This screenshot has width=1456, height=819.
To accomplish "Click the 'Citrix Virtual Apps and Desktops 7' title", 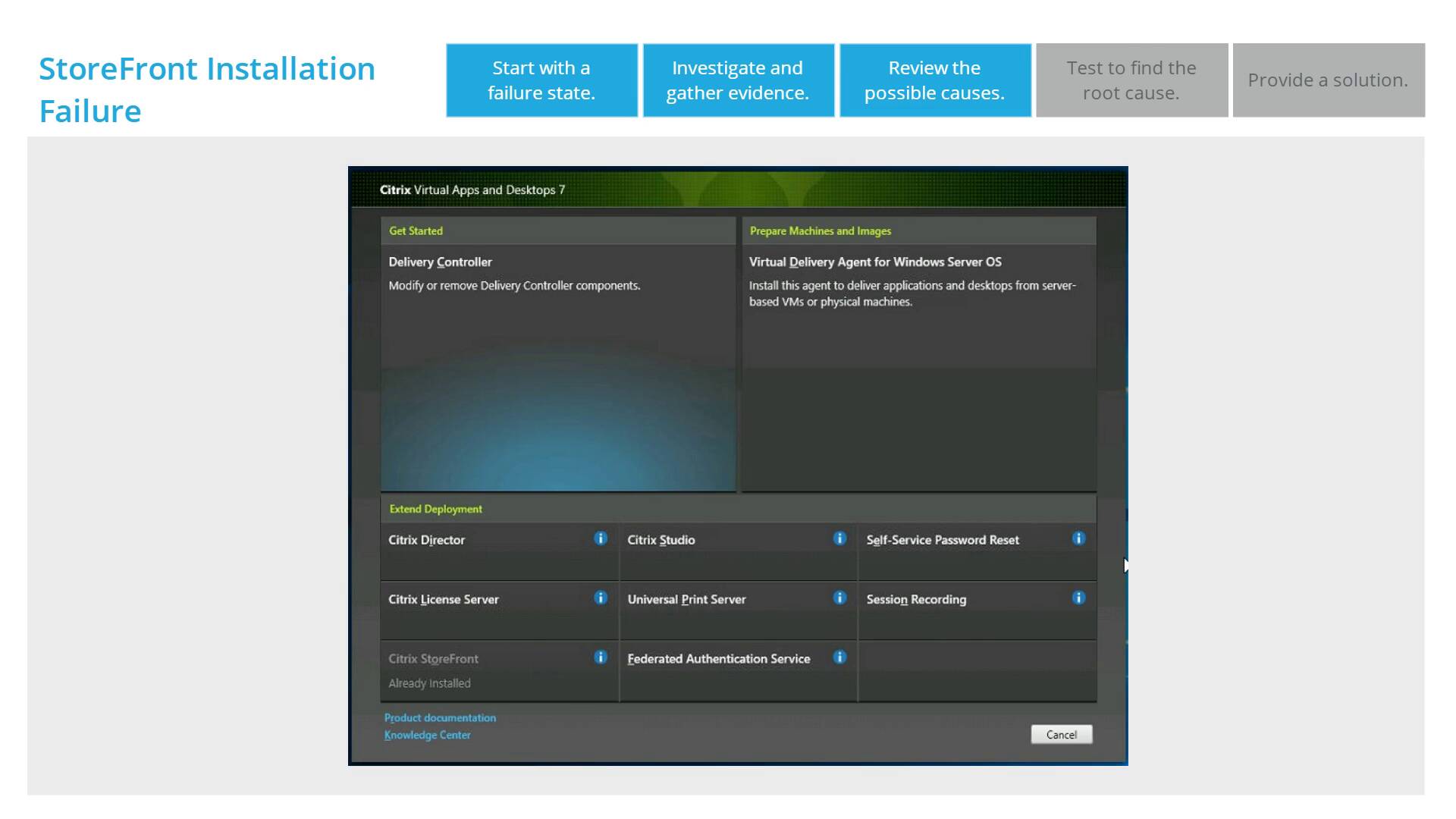I will coord(472,190).
